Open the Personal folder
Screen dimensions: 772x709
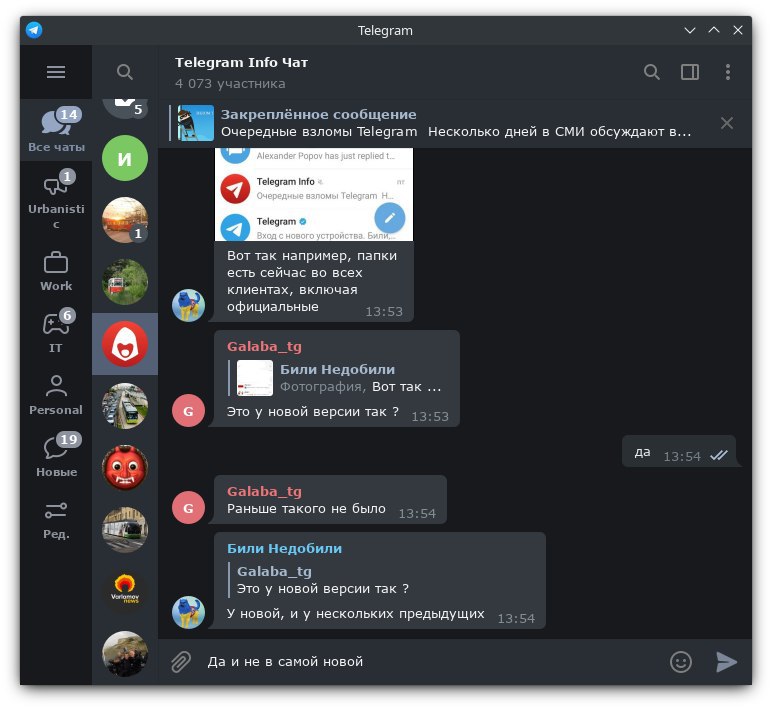(56, 395)
